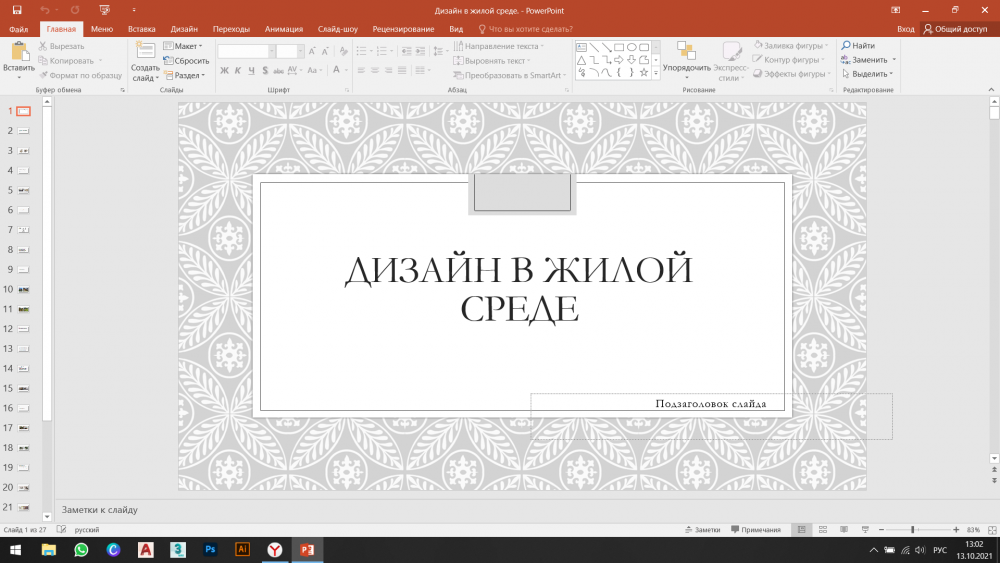Expand the Layout (Макет) dropdown

187,46
